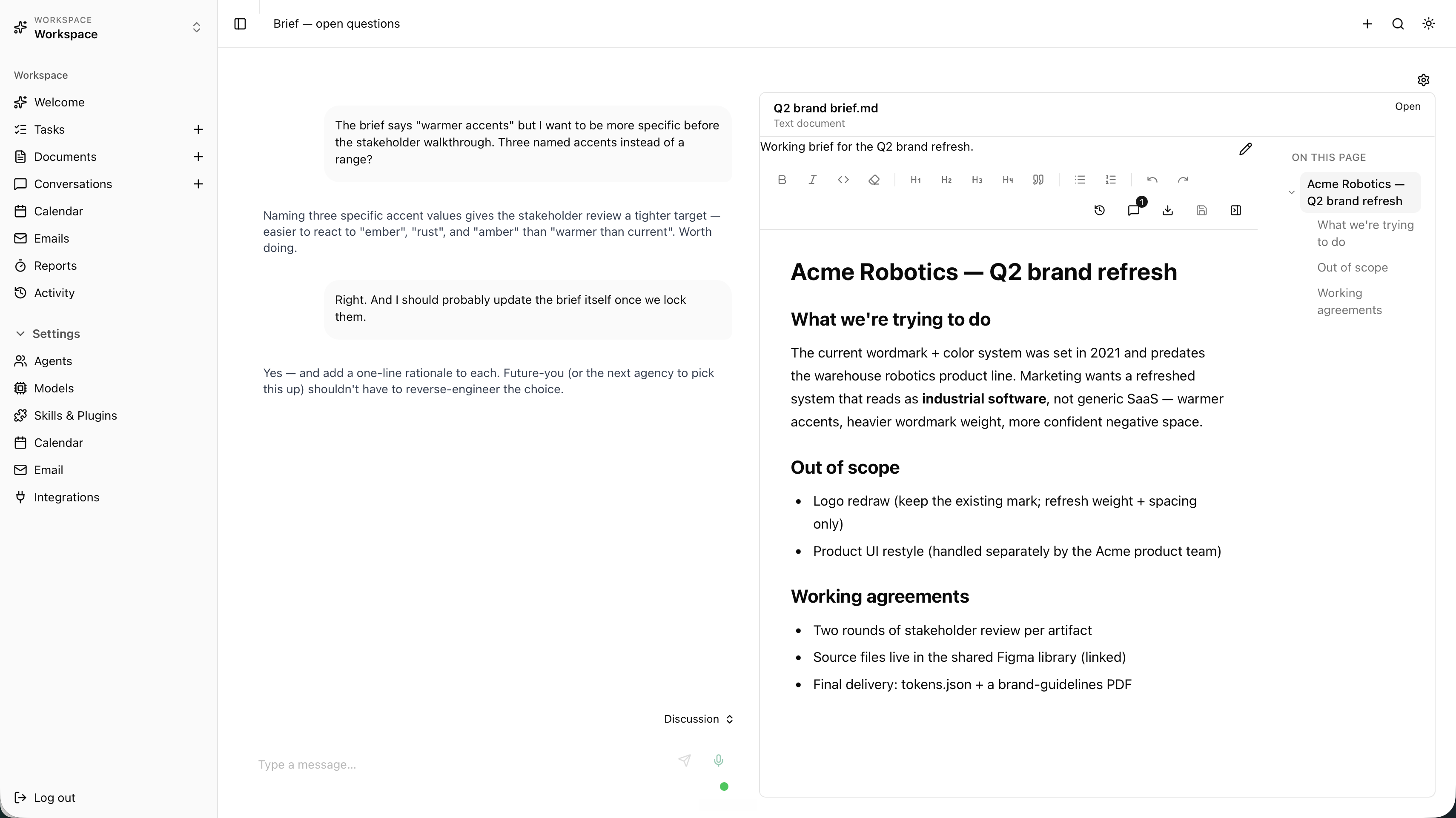Toggle italic formatting
This screenshot has width=1456, height=818.
pos(812,180)
